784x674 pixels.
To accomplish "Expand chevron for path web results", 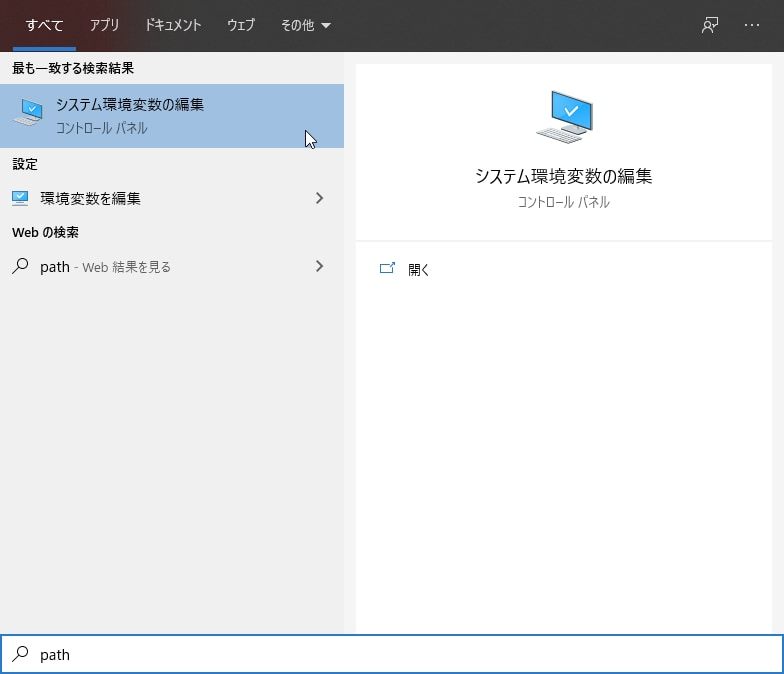I will 320,266.
